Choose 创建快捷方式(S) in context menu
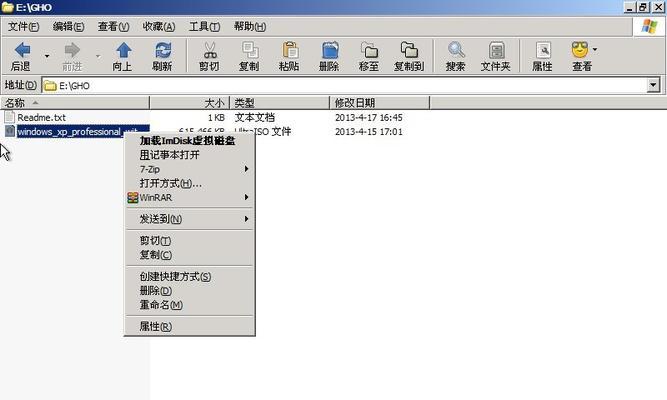This screenshot has height=400, width=667. [x=189, y=277]
